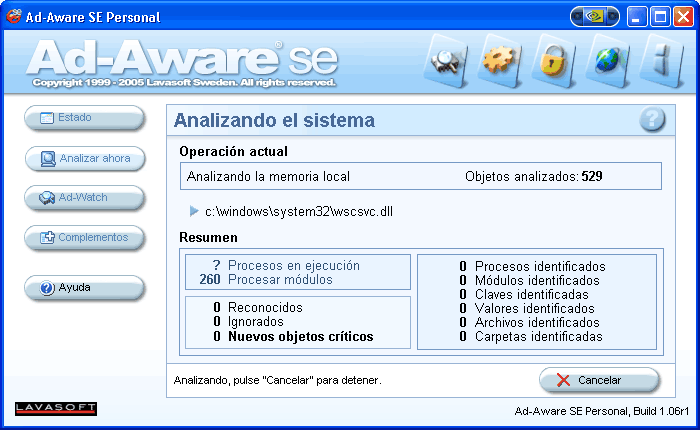Click the arrow beside the wscsvc.dll path
Viewport: 700px width, 430px height.
(194, 211)
